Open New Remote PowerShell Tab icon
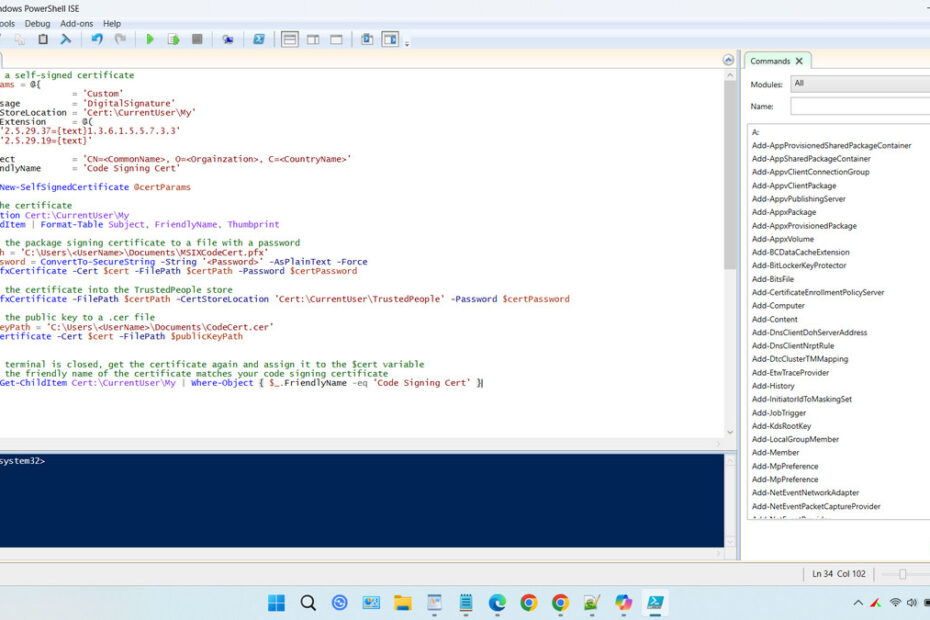This screenshot has height=620, width=930. point(228,39)
